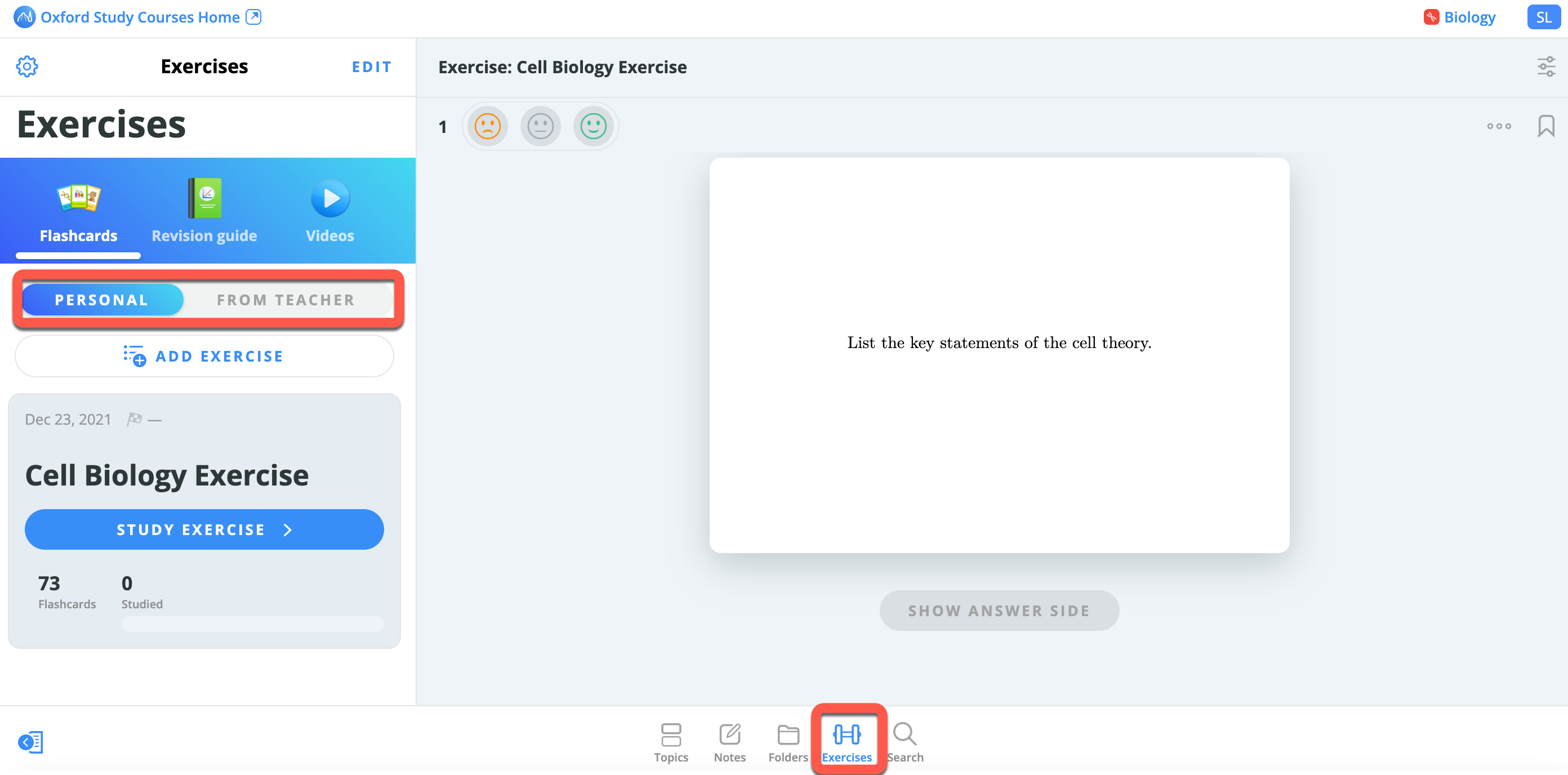Screen dimensions: 1568x775
Task: Open the three-dot card options menu
Action: 1499,127
